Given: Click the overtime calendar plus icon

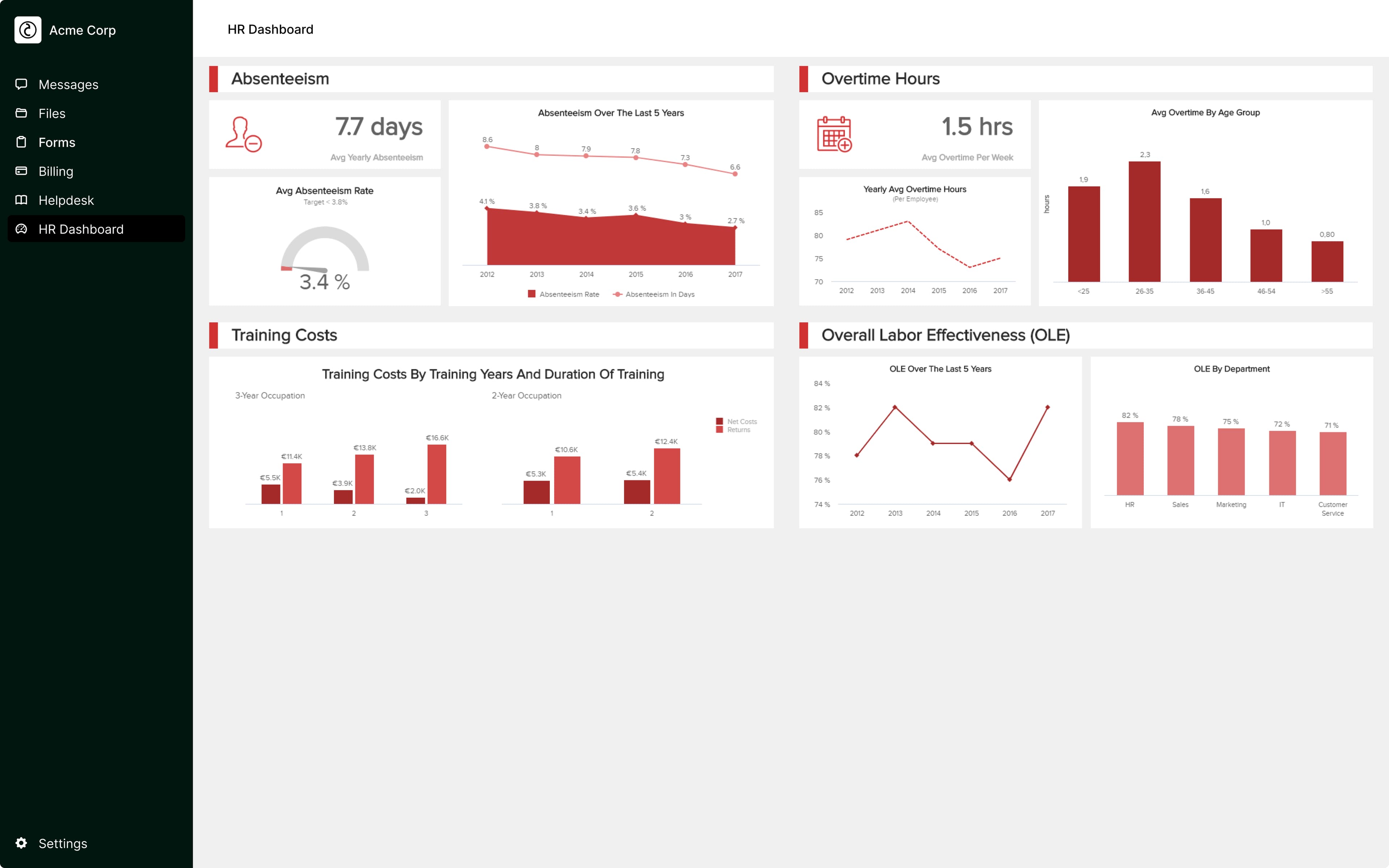Looking at the screenshot, I should (x=834, y=134).
